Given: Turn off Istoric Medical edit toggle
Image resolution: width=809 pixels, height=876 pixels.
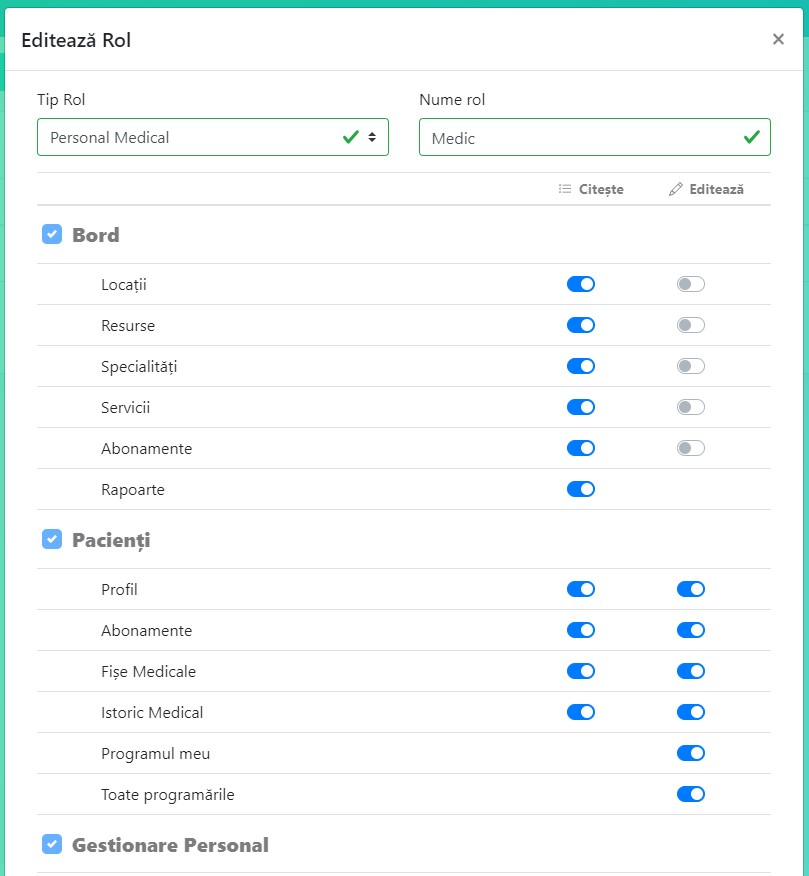Looking at the screenshot, I should (691, 712).
